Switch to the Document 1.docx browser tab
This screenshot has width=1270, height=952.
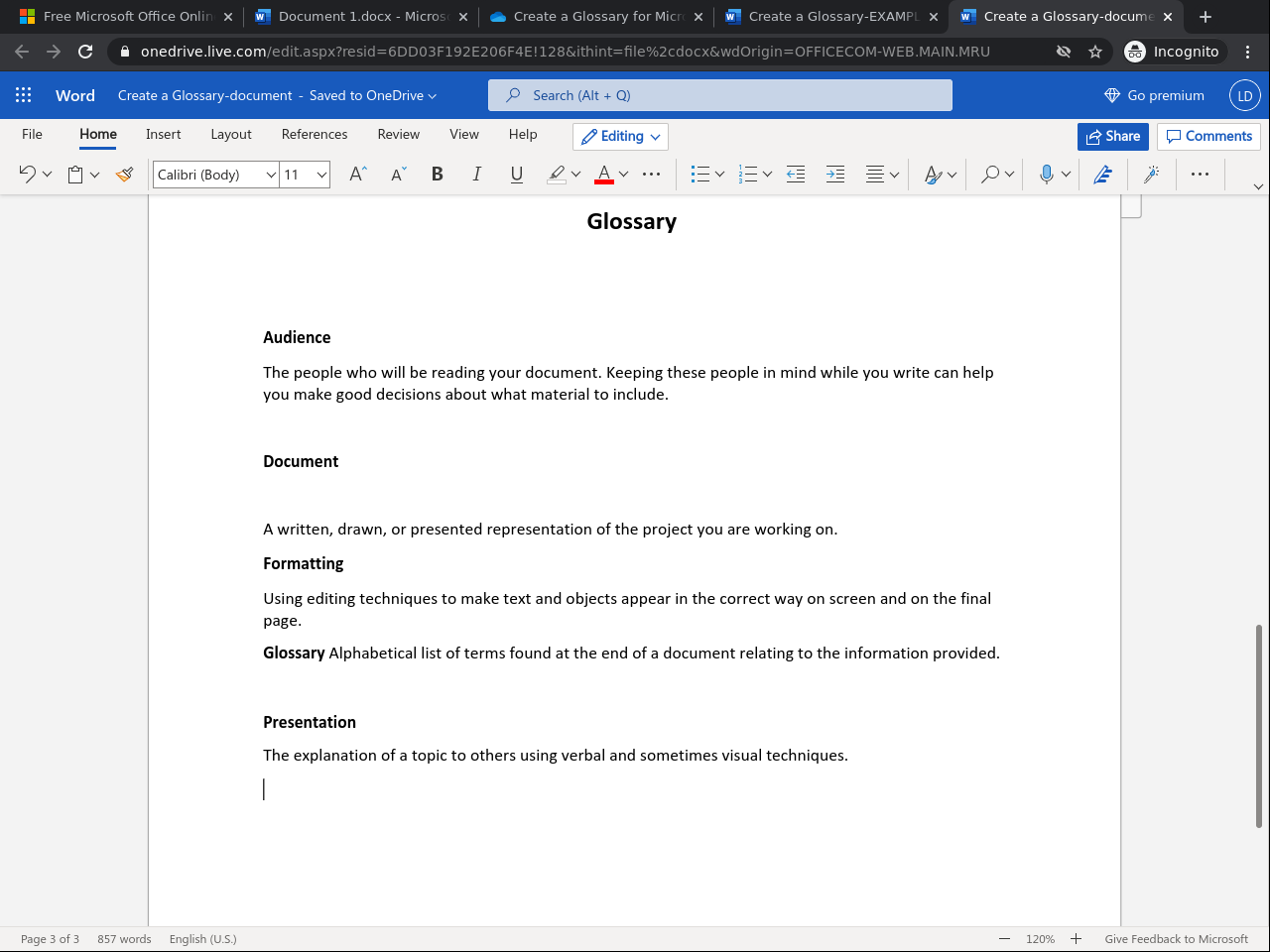(360, 17)
